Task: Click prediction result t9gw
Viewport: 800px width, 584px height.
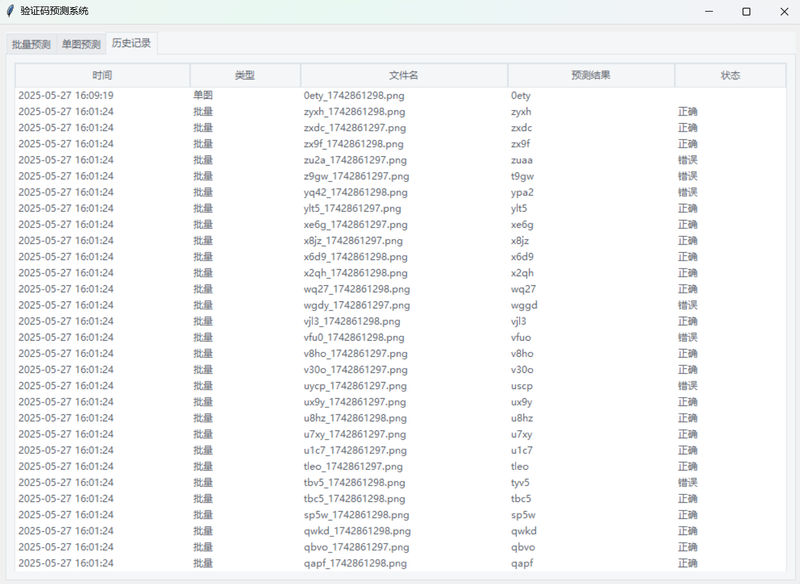Action: pyautogui.click(x=522, y=176)
